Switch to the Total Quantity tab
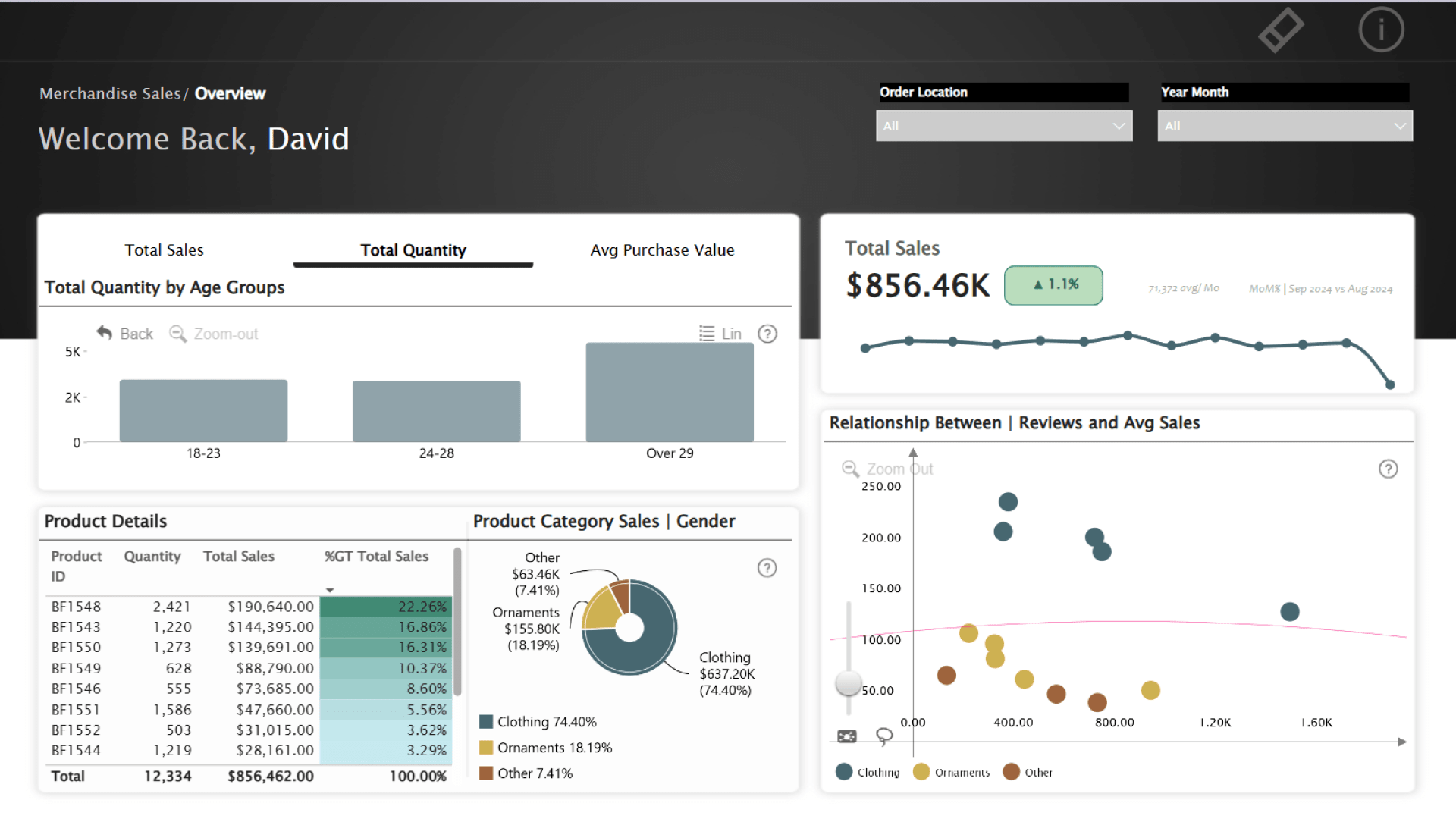Image resolution: width=1456 pixels, height=819 pixels. click(413, 250)
